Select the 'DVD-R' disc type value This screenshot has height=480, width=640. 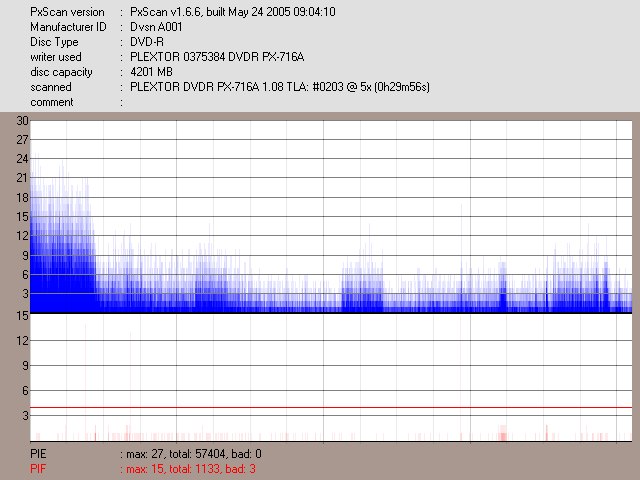[147, 42]
